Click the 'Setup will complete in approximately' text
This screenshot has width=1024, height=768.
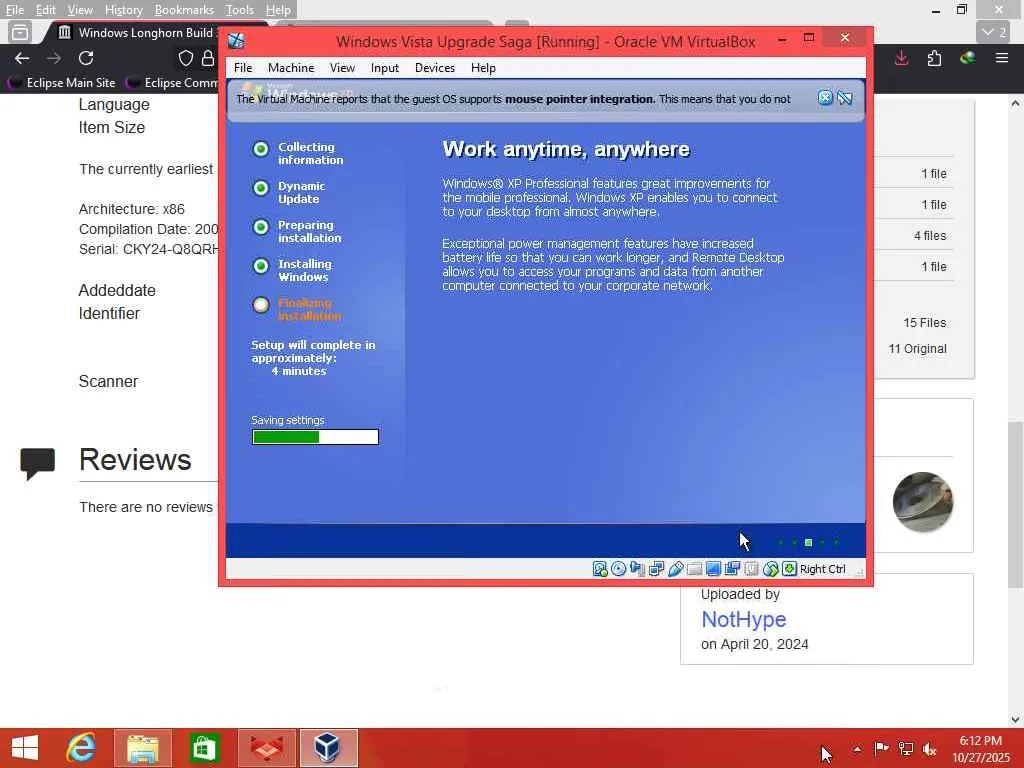313,351
